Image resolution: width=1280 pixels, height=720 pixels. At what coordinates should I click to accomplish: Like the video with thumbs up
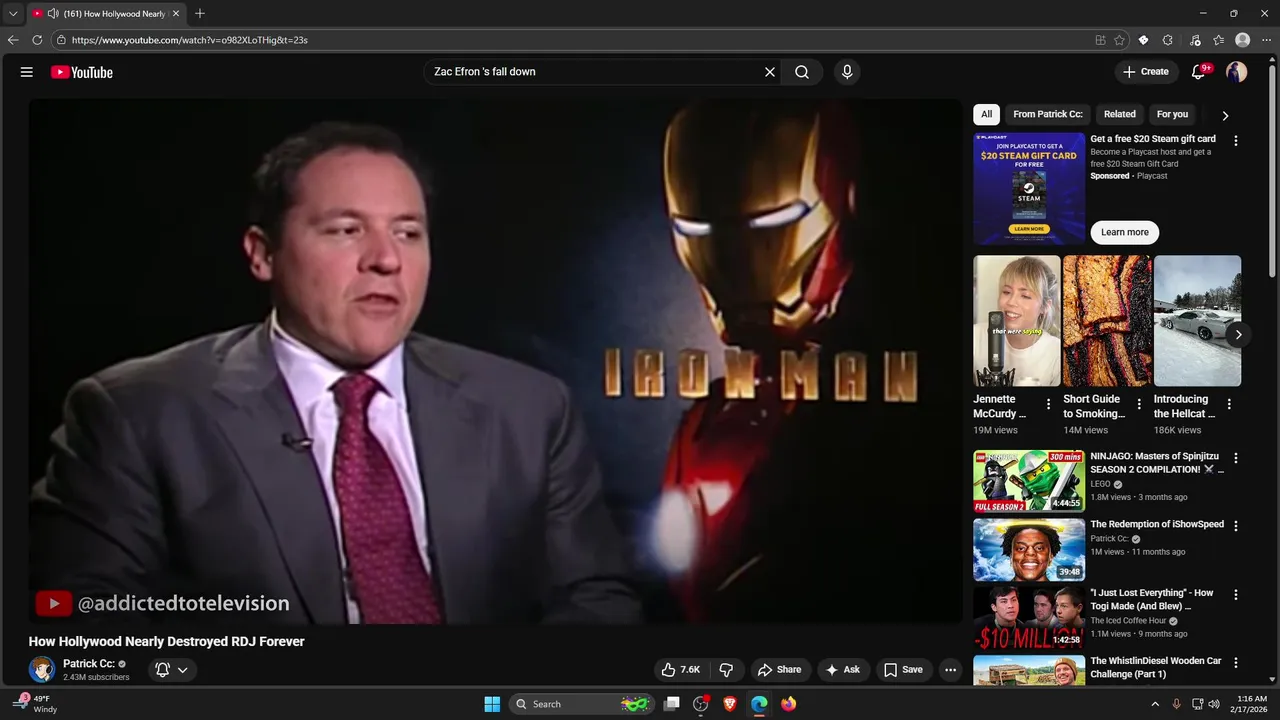pos(680,670)
